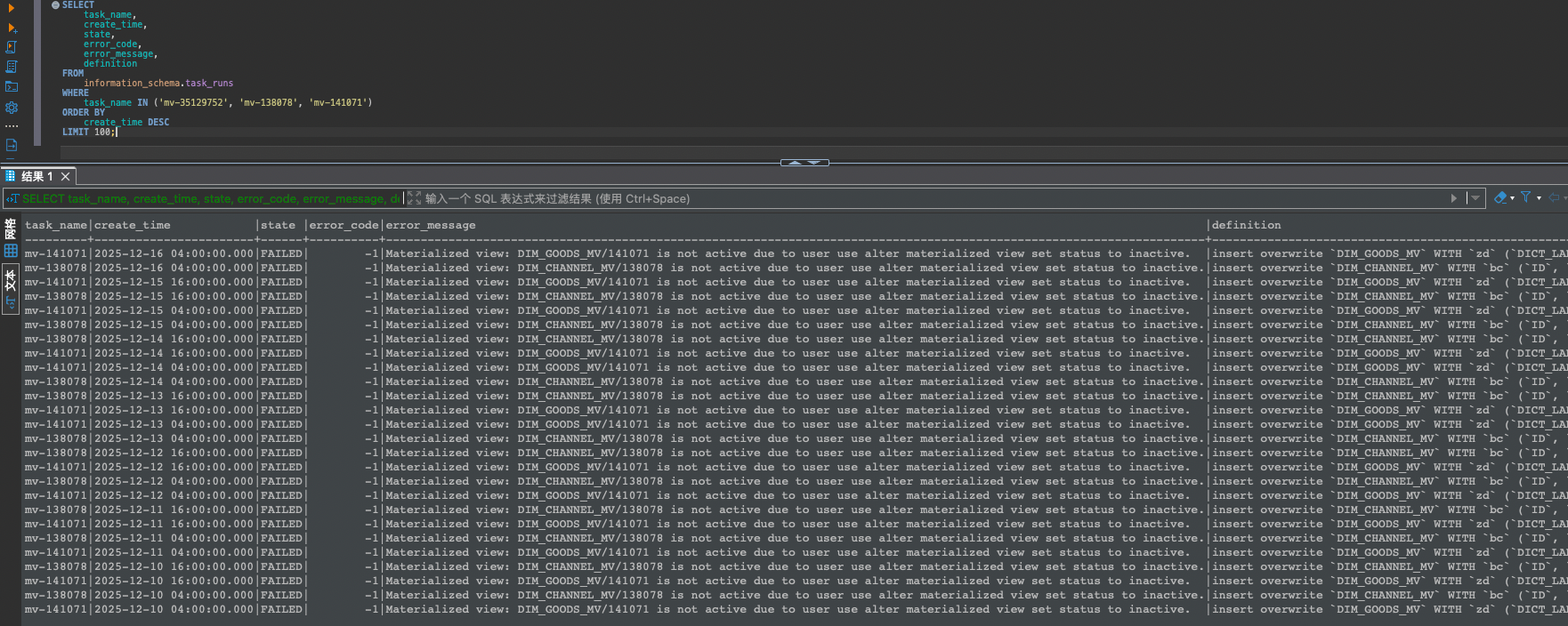Select the 结果 1 results tab
The height and width of the screenshot is (626, 1568).
coord(36,176)
